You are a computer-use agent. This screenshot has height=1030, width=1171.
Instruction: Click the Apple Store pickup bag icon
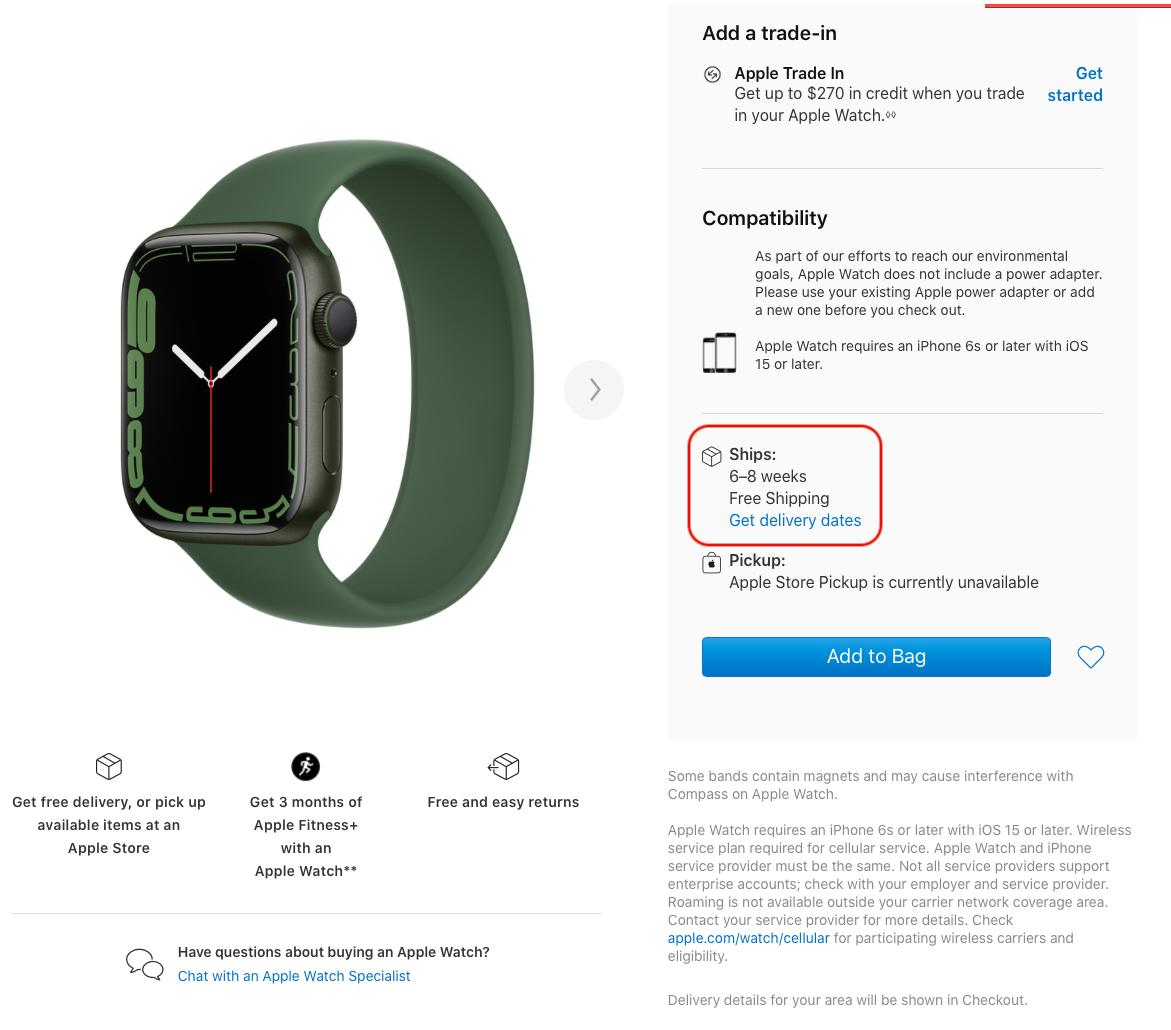[712, 563]
